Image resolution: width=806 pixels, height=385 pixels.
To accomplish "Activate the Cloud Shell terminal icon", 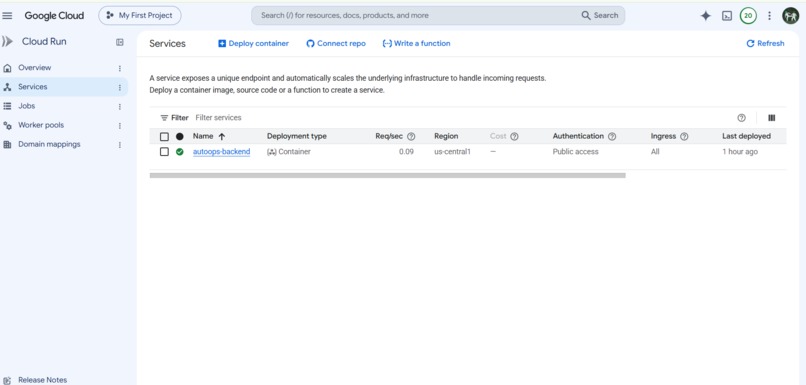I will click(x=727, y=16).
